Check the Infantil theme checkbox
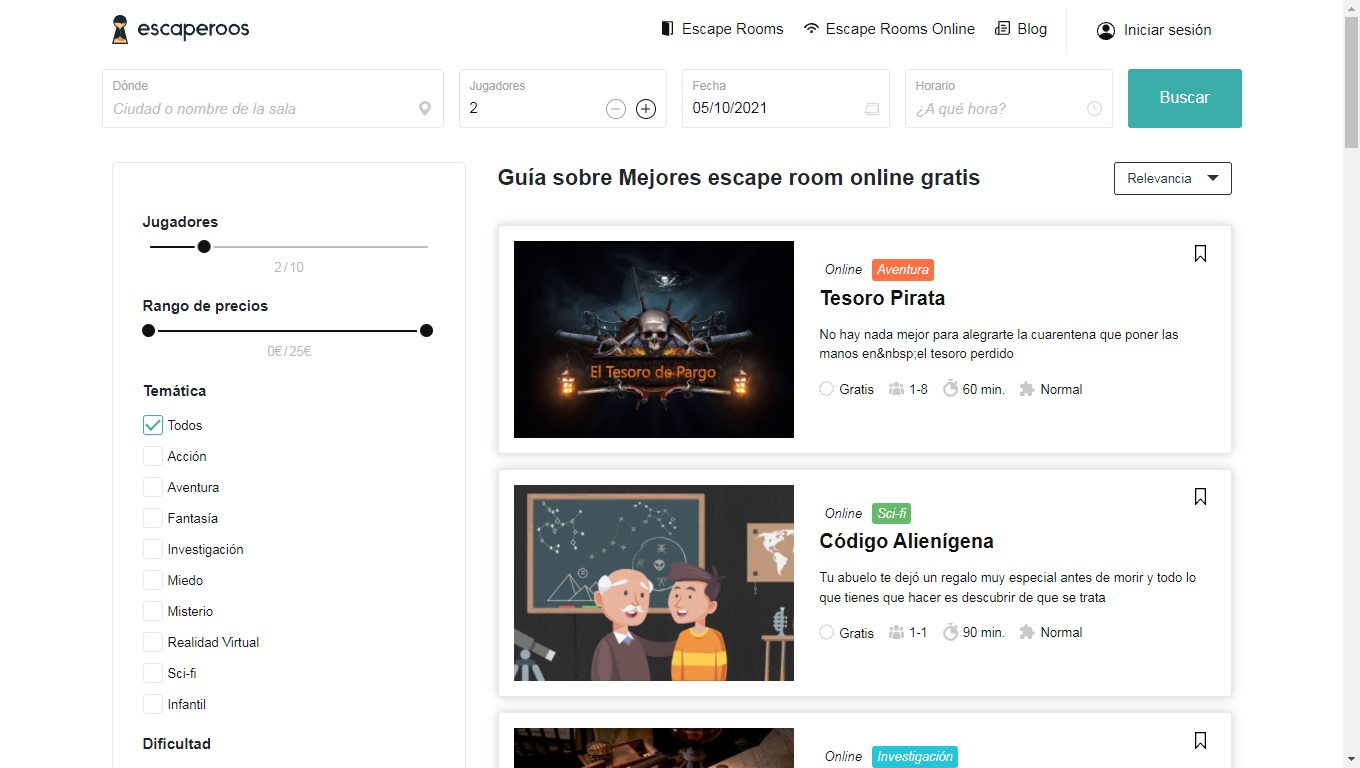This screenshot has width=1360, height=768. [153, 704]
